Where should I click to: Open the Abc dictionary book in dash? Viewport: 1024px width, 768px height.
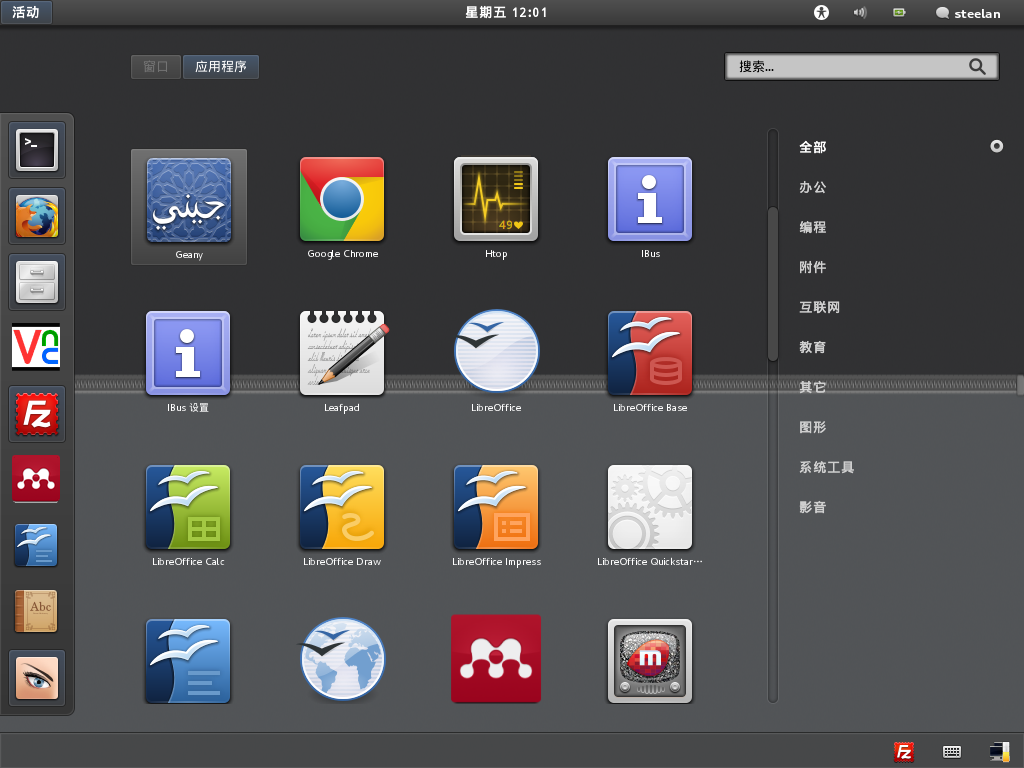pyautogui.click(x=37, y=611)
